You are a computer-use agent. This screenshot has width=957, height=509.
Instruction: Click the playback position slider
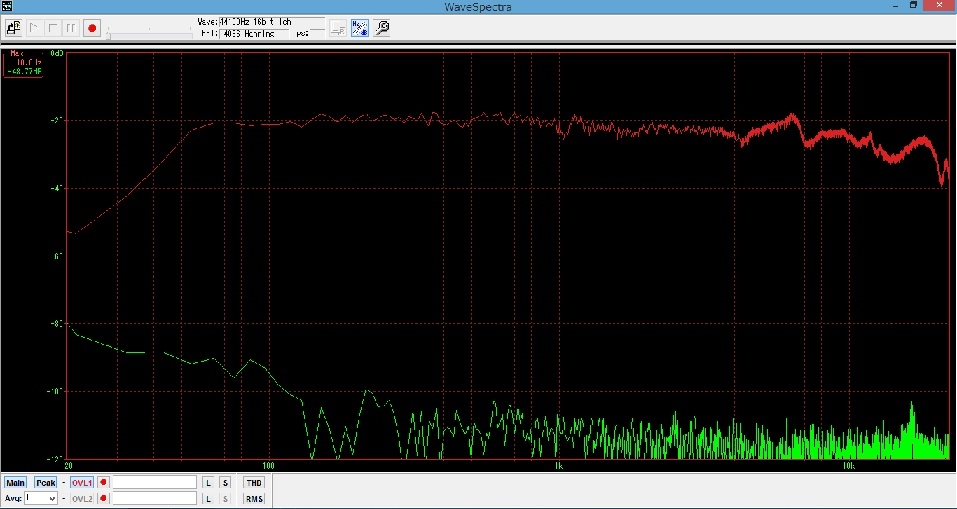coord(150,35)
